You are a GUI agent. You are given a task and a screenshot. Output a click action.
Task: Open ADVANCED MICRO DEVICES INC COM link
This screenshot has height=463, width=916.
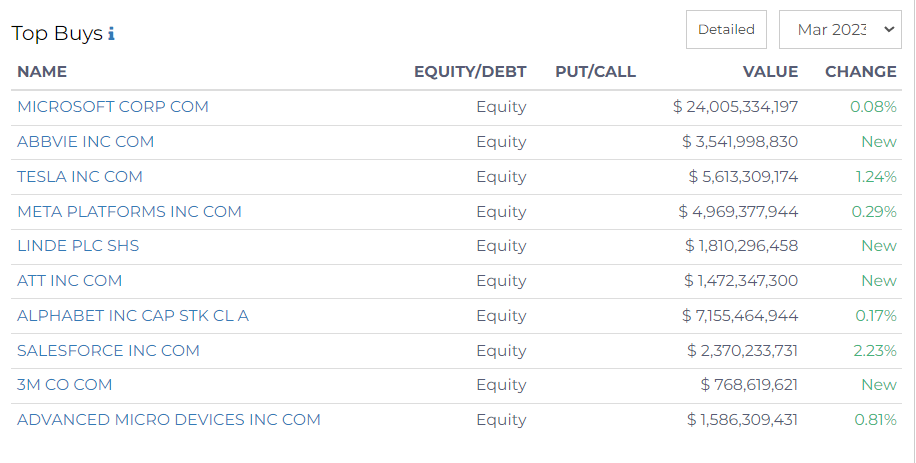(x=169, y=420)
